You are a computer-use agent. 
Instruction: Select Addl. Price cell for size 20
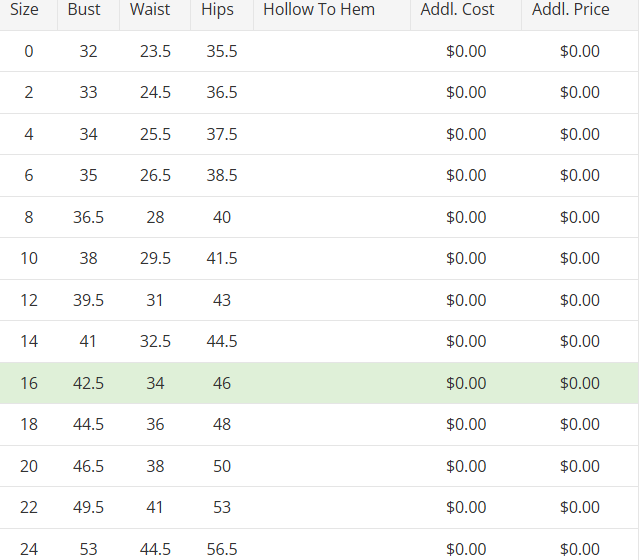[580, 466]
